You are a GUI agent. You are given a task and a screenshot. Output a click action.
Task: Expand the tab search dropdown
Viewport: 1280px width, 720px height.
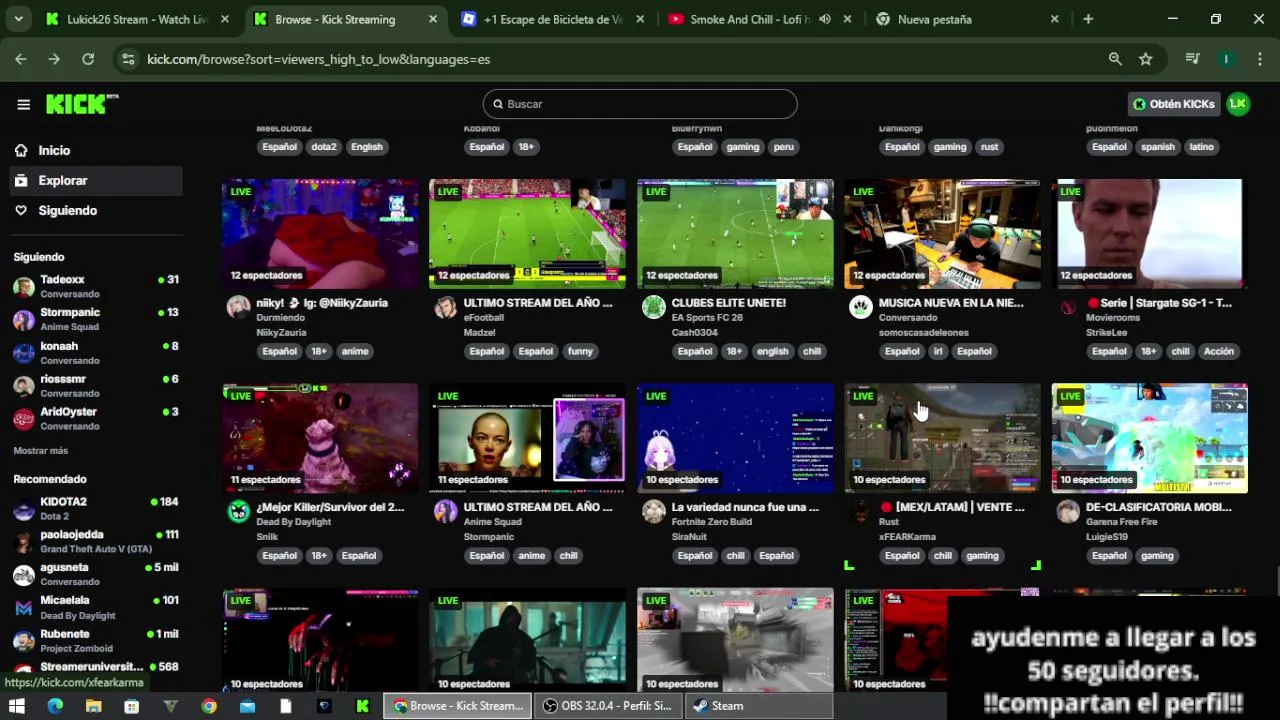click(18, 19)
